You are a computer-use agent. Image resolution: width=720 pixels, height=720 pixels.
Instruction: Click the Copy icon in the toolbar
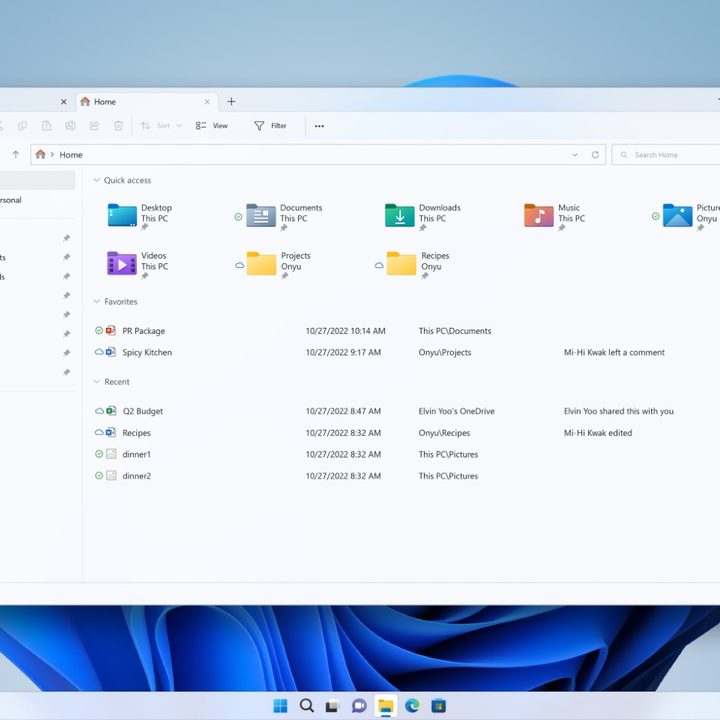point(22,125)
